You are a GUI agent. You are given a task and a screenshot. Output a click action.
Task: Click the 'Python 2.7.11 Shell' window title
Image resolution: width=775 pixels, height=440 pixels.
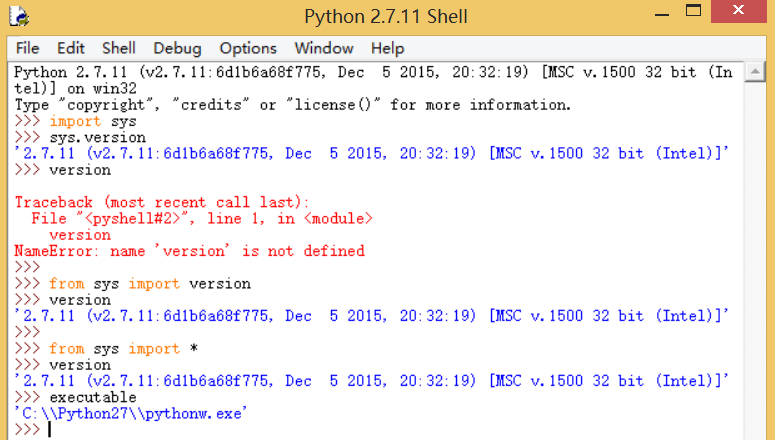click(386, 16)
